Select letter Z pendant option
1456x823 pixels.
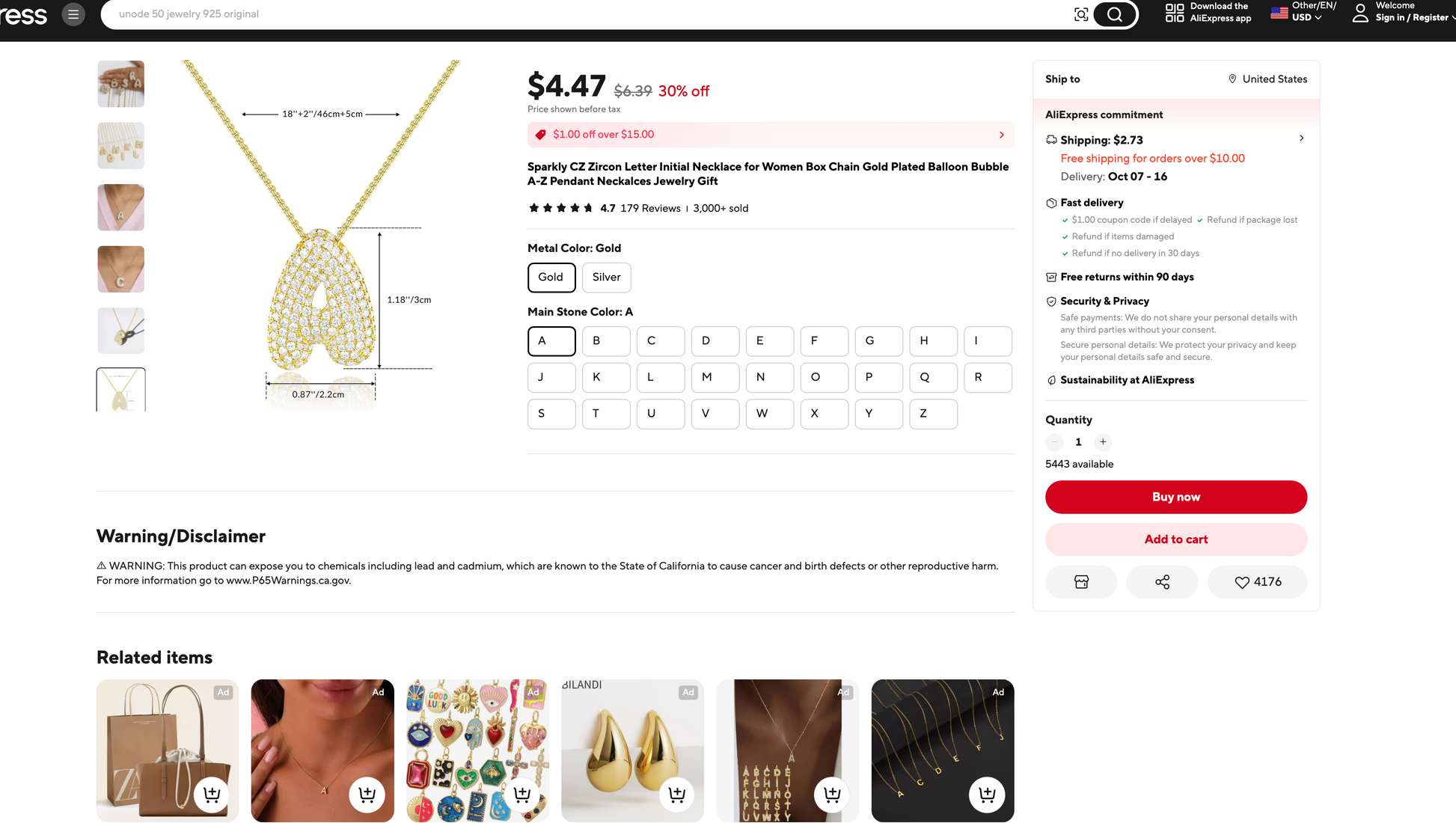click(x=933, y=414)
